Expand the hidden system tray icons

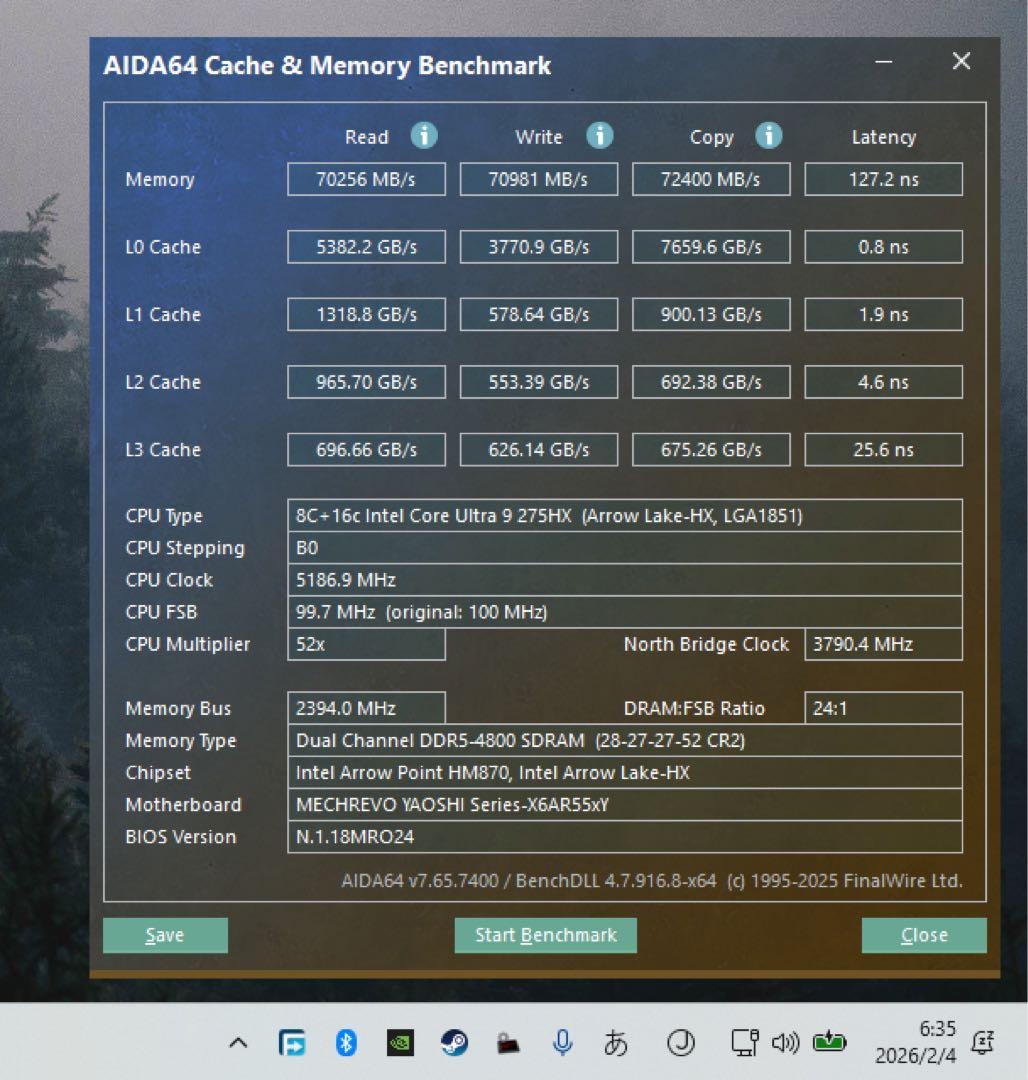(x=238, y=1042)
